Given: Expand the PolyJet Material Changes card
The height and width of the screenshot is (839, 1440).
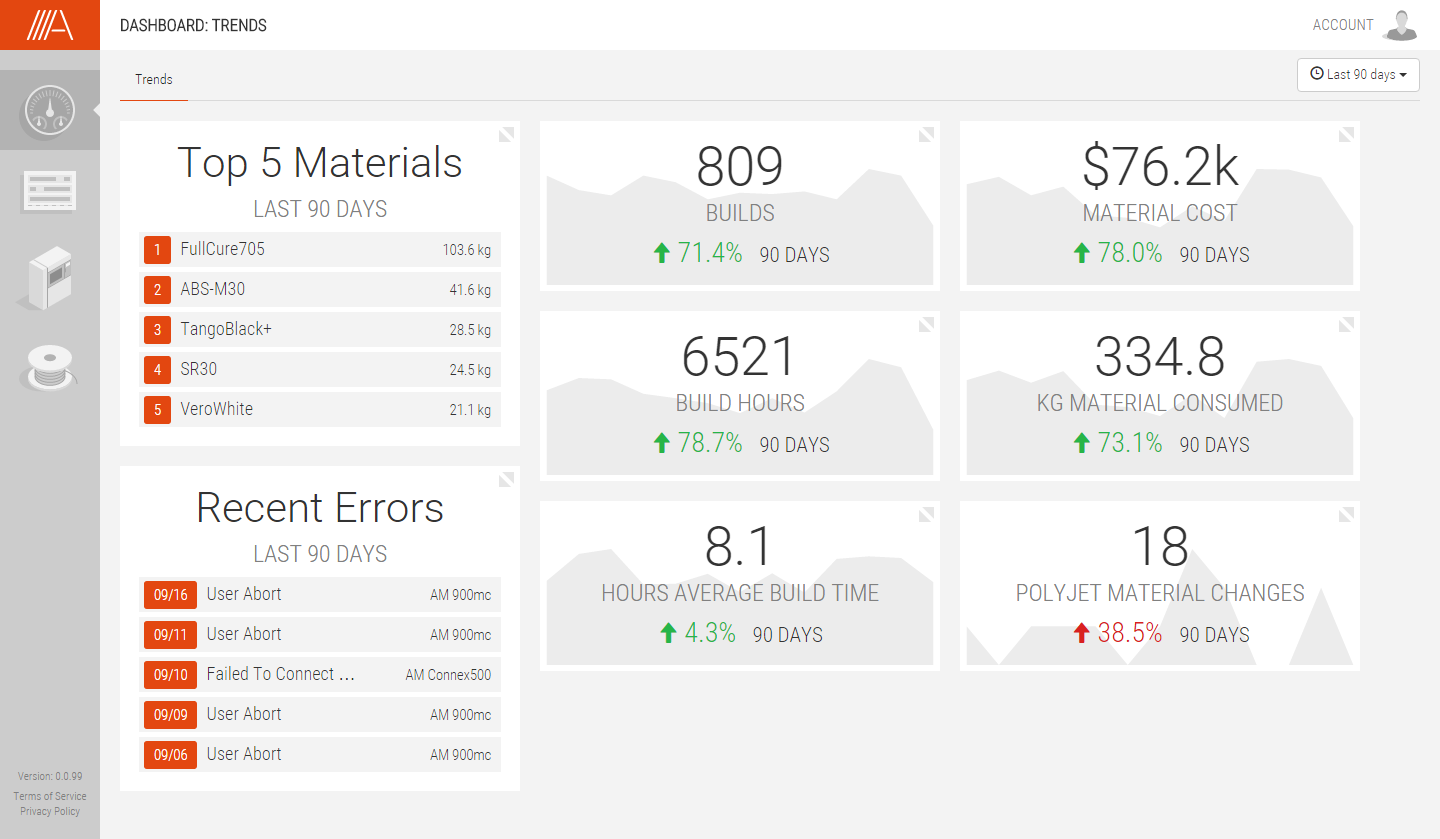Looking at the screenshot, I should 1346,514.
